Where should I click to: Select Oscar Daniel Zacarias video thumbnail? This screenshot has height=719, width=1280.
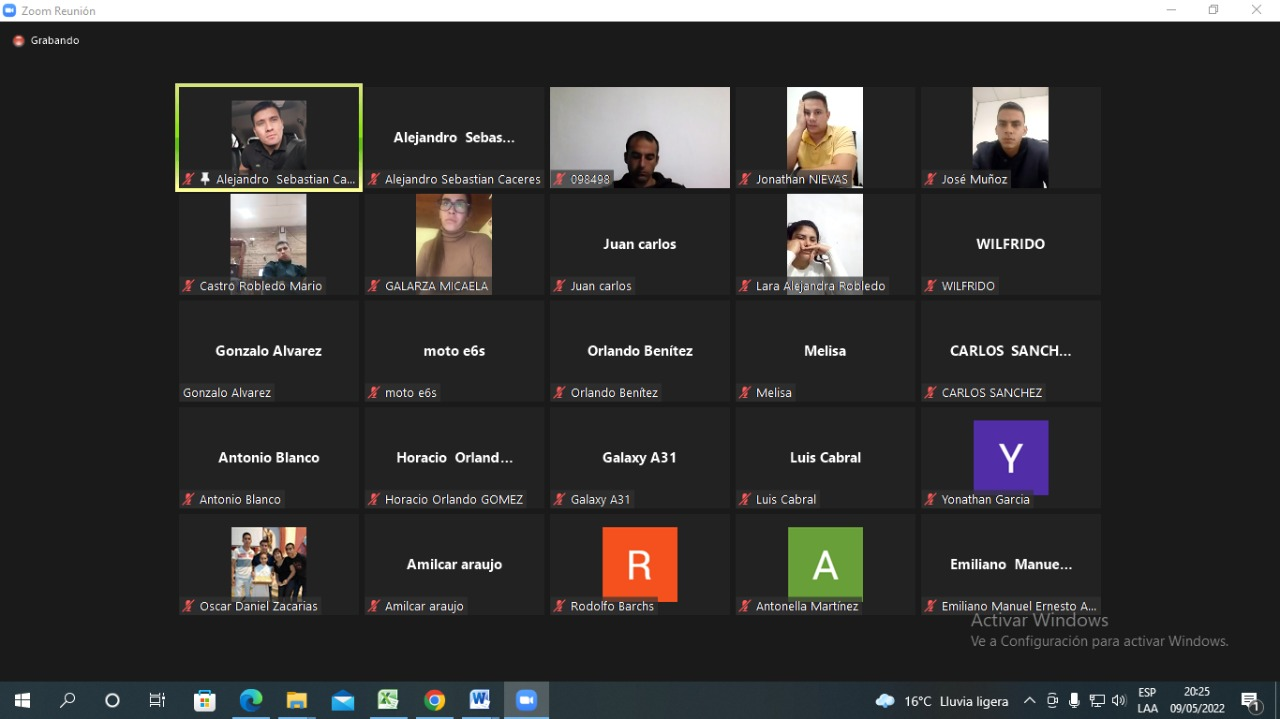(268, 563)
